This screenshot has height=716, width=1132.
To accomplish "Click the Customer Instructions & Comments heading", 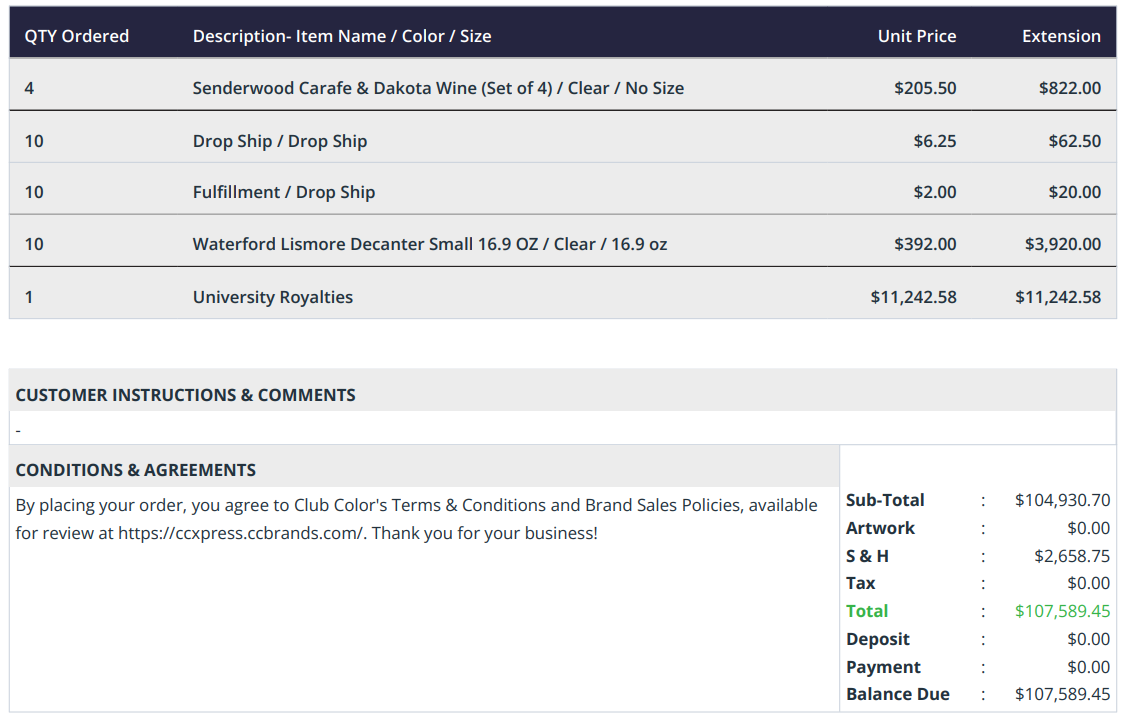I will tap(186, 395).
